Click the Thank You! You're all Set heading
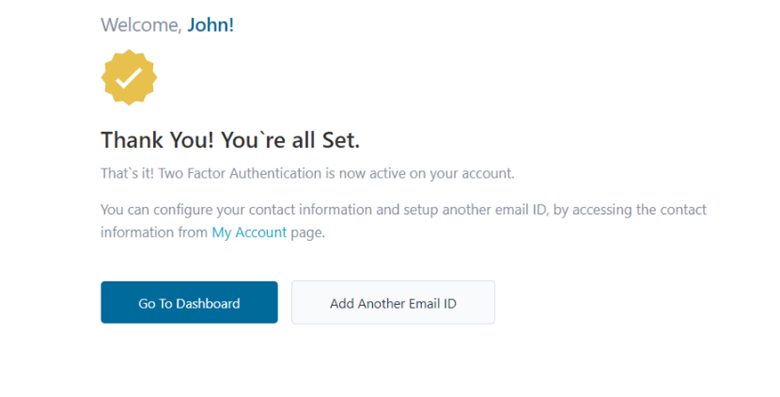This screenshot has width=780, height=397. click(x=230, y=140)
